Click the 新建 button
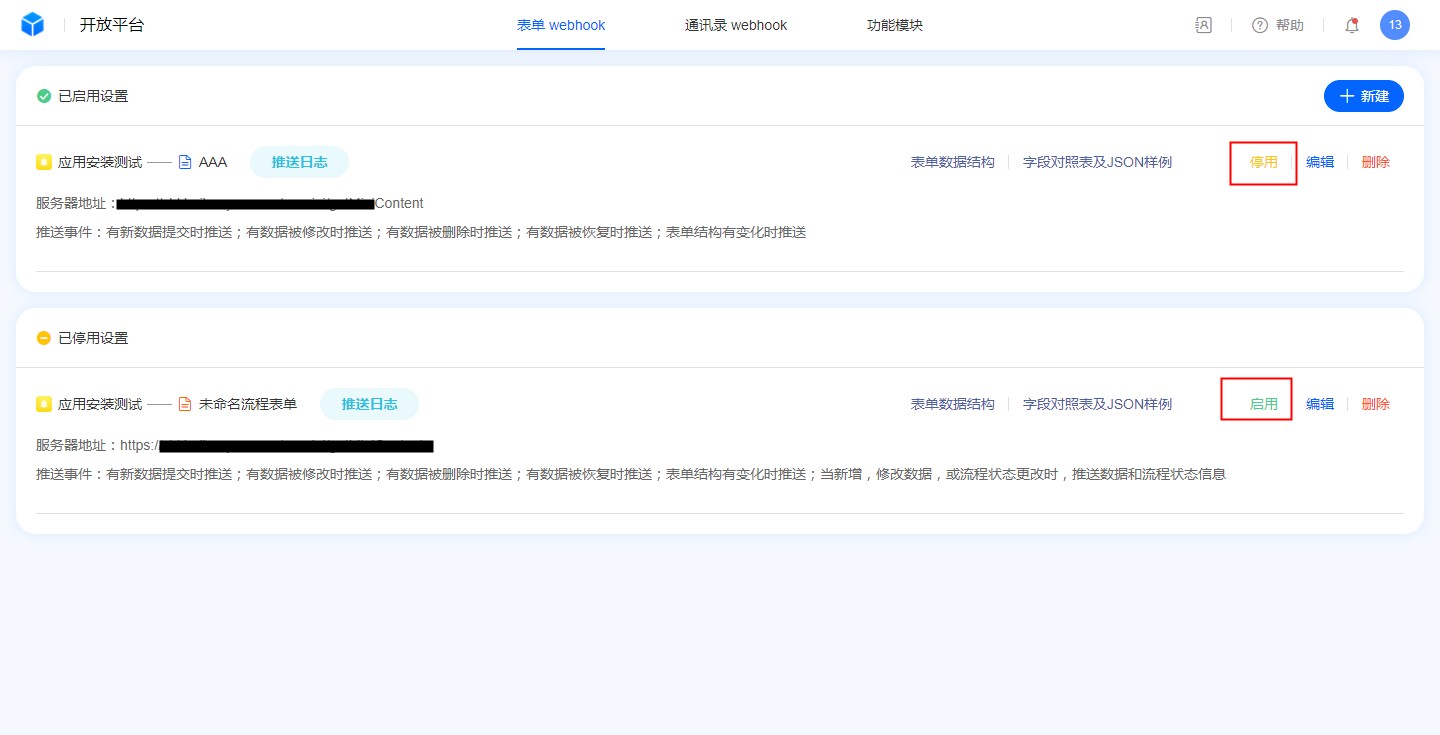The image size is (1440, 735). (x=1364, y=96)
